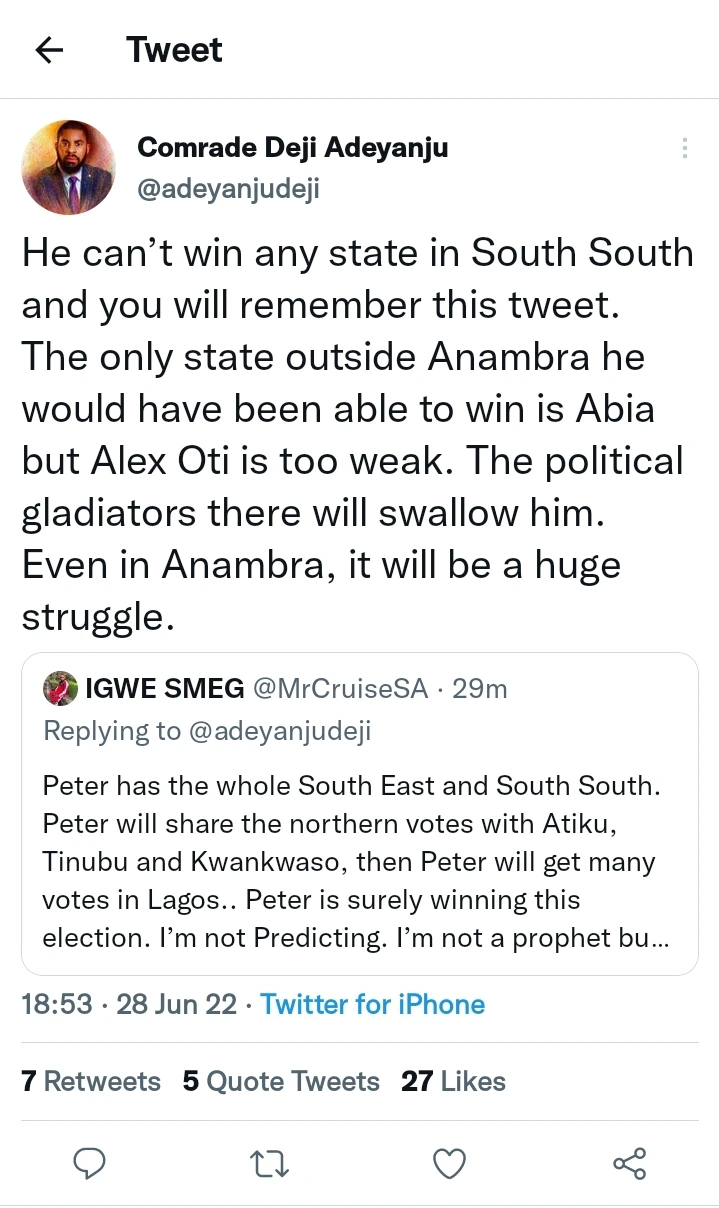Tap the back arrow icon

click(49, 51)
